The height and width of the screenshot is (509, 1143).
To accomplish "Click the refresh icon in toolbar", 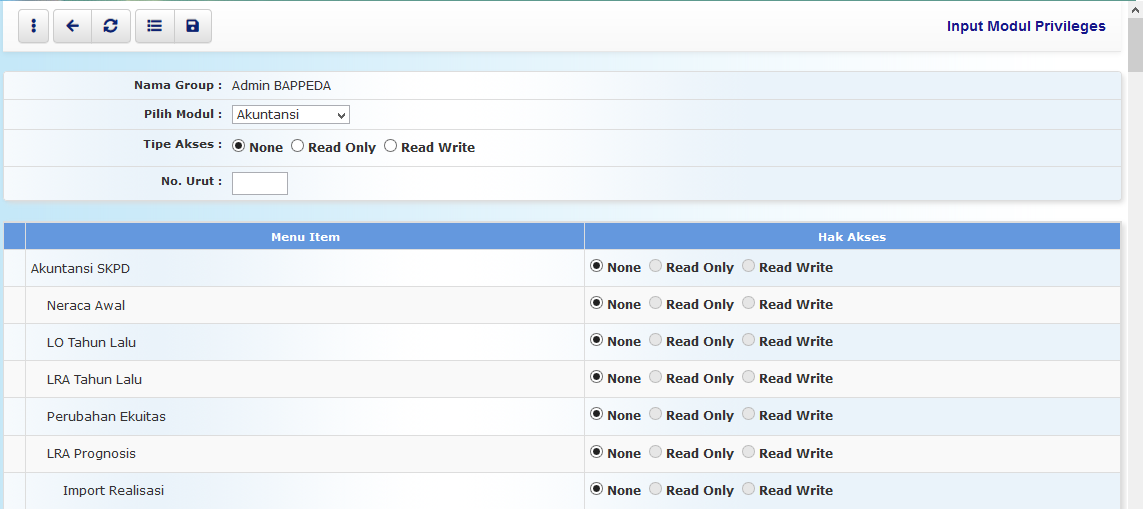I will coord(111,26).
